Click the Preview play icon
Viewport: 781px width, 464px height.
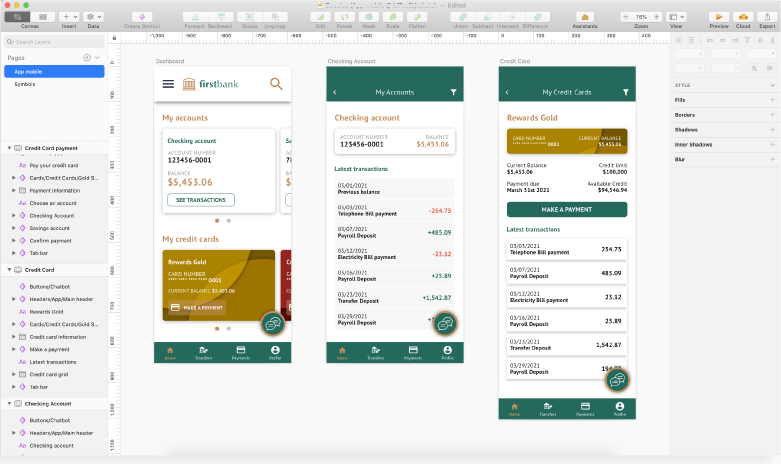[718, 17]
